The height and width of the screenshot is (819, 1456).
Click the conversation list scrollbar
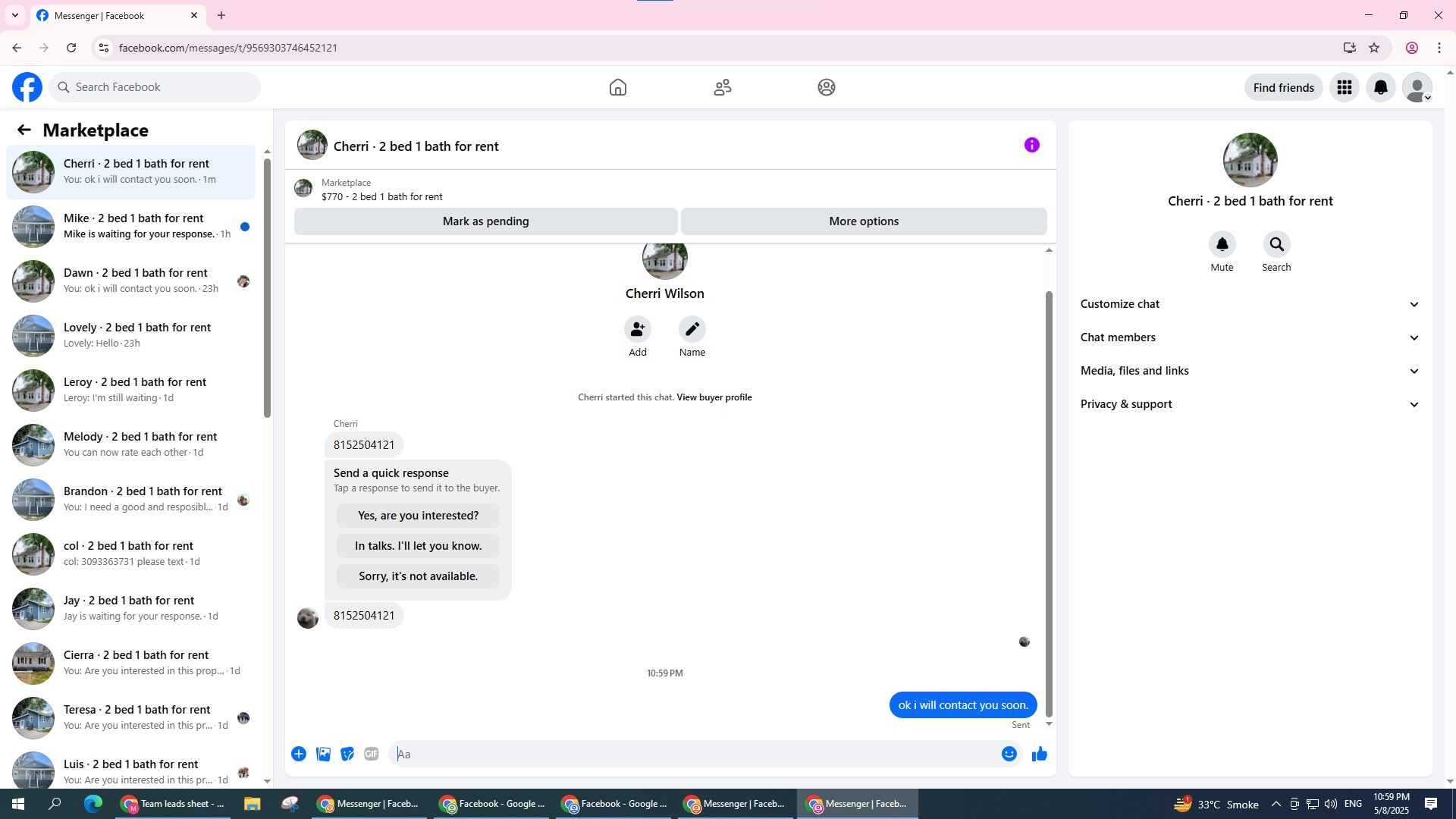[x=267, y=288]
